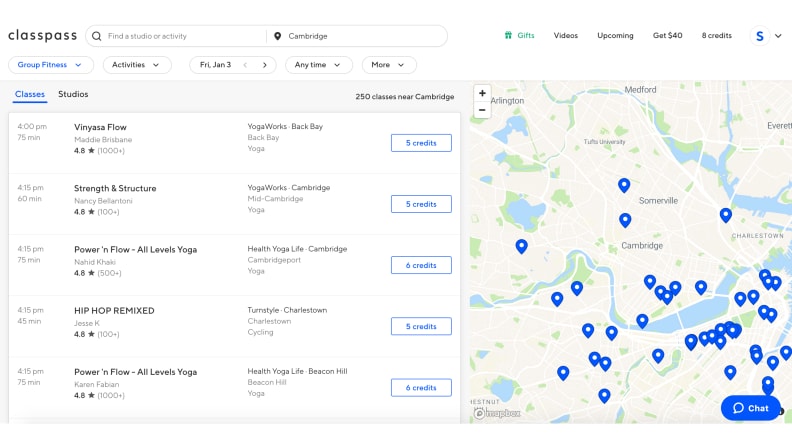Book Vinyasa Flow for 5 credits
The height and width of the screenshot is (446, 792).
[x=421, y=143]
